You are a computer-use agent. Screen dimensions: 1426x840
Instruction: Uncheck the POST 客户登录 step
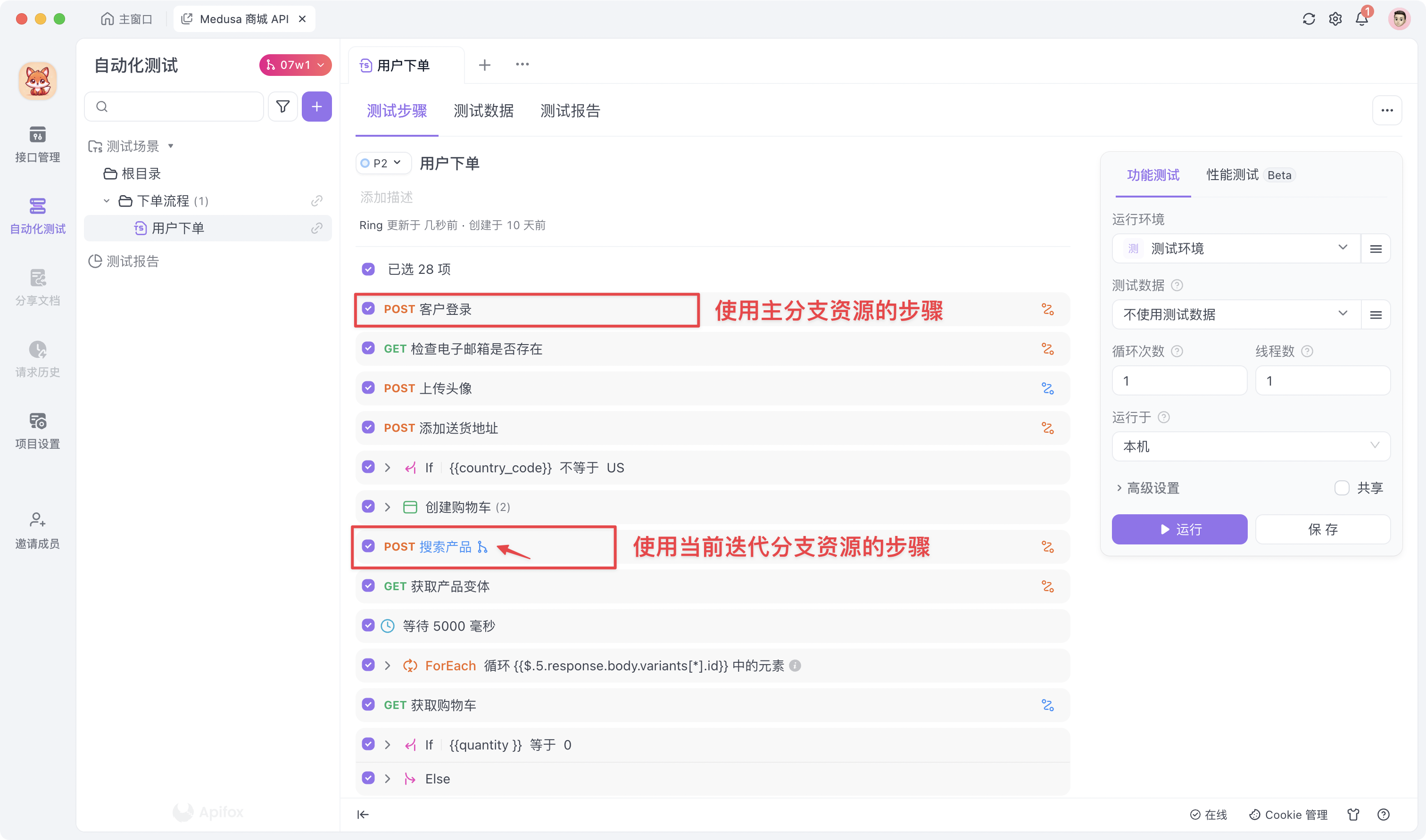point(369,309)
